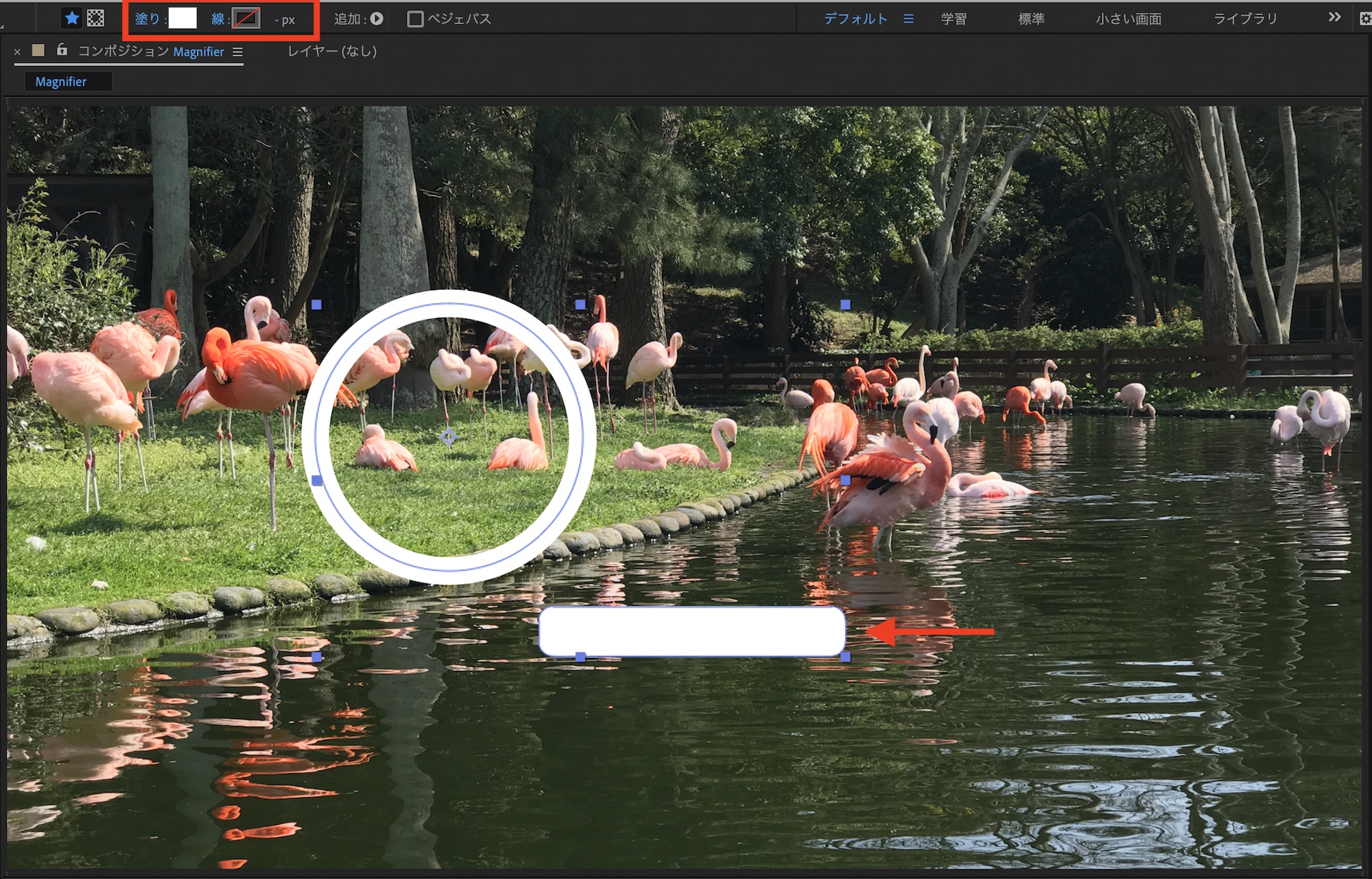This screenshot has height=879, width=1372.
Task: Click the checkerboard mask mode icon
Action: click(96, 19)
